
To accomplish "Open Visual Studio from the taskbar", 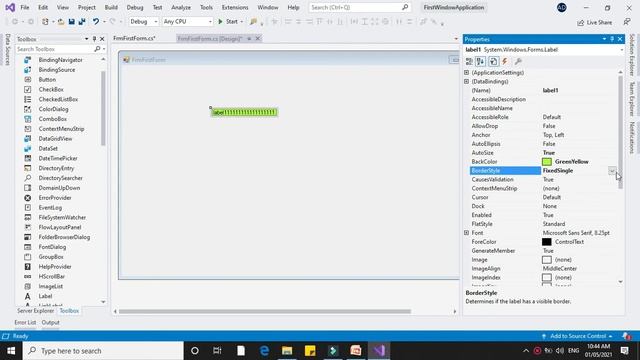I will (x=379, y=351).
